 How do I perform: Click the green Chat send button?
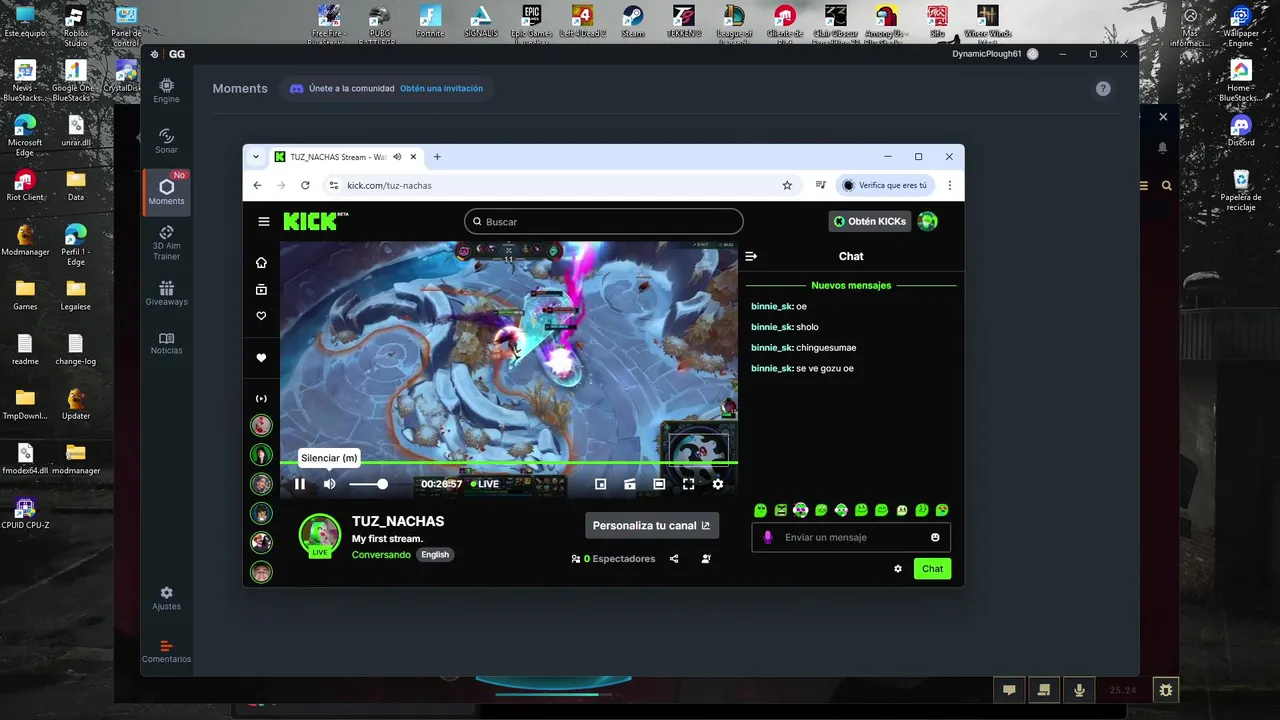(932, 569)
